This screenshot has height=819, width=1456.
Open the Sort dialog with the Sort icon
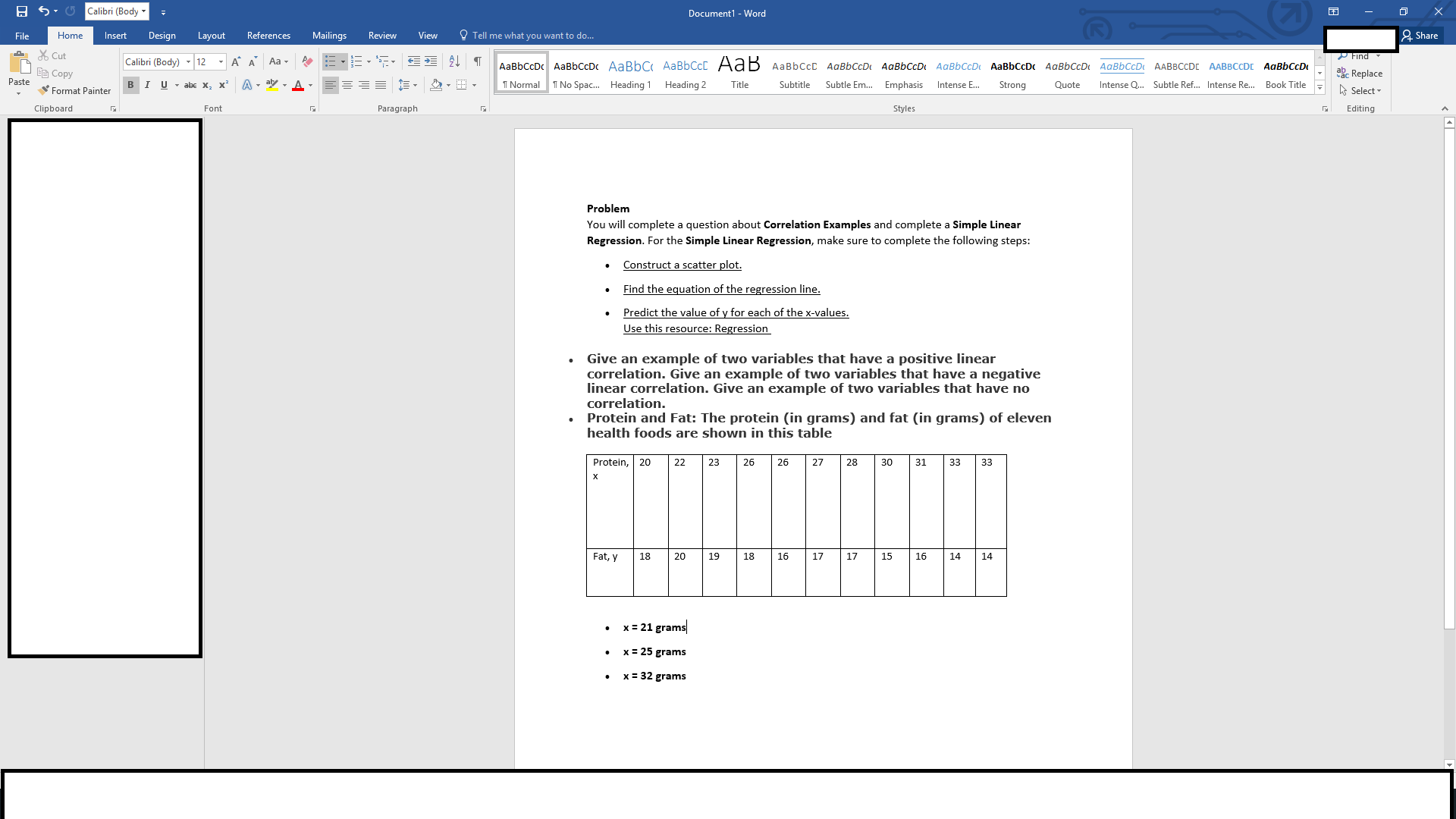(454, 61)
